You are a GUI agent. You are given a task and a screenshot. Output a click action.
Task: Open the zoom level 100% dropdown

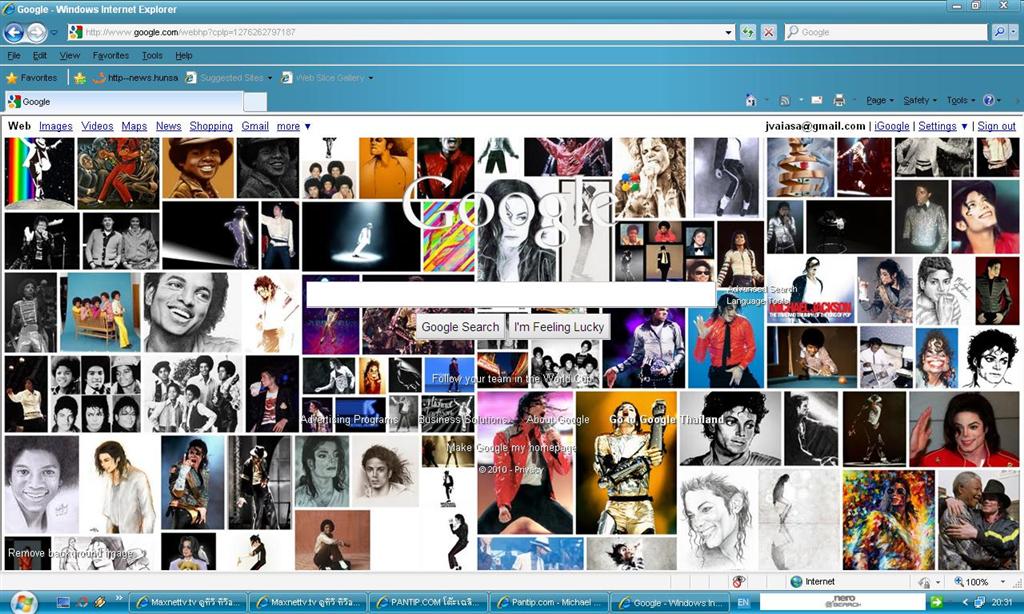tap(1003, 581)
